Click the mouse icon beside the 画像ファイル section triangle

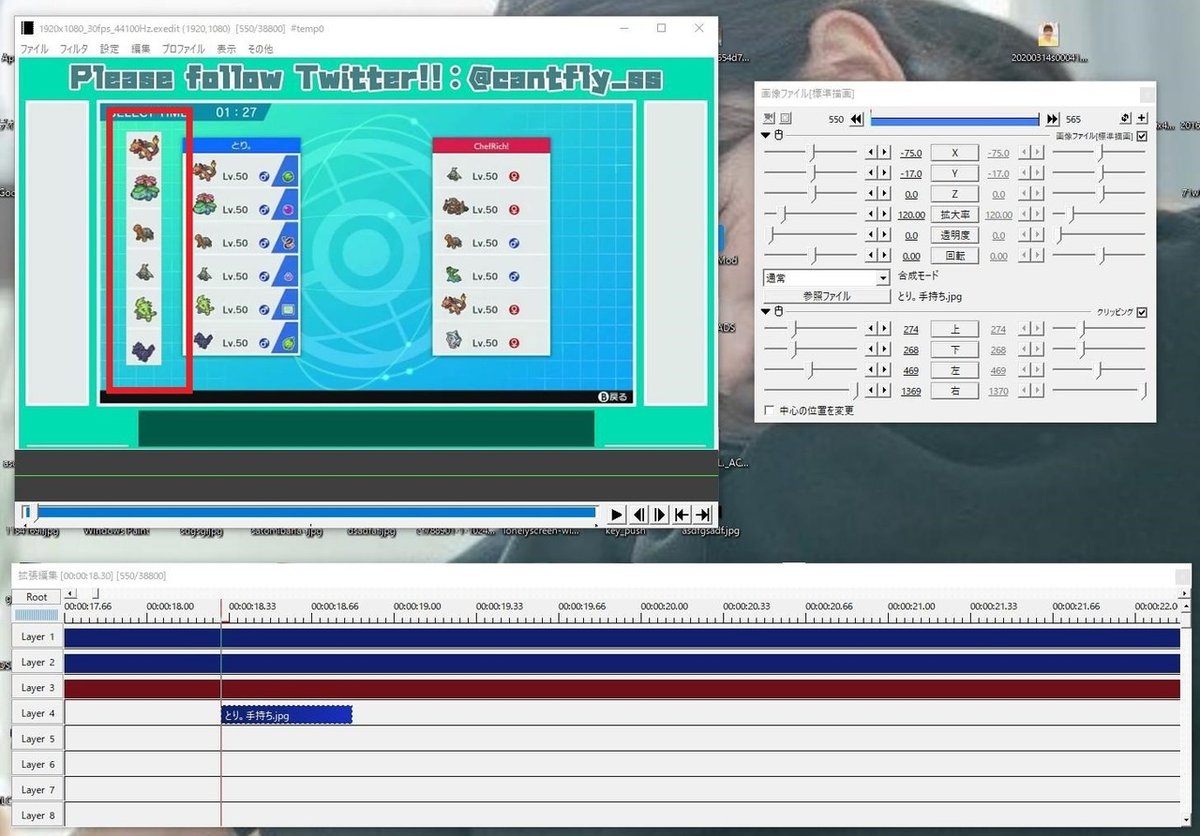(777, 135)
